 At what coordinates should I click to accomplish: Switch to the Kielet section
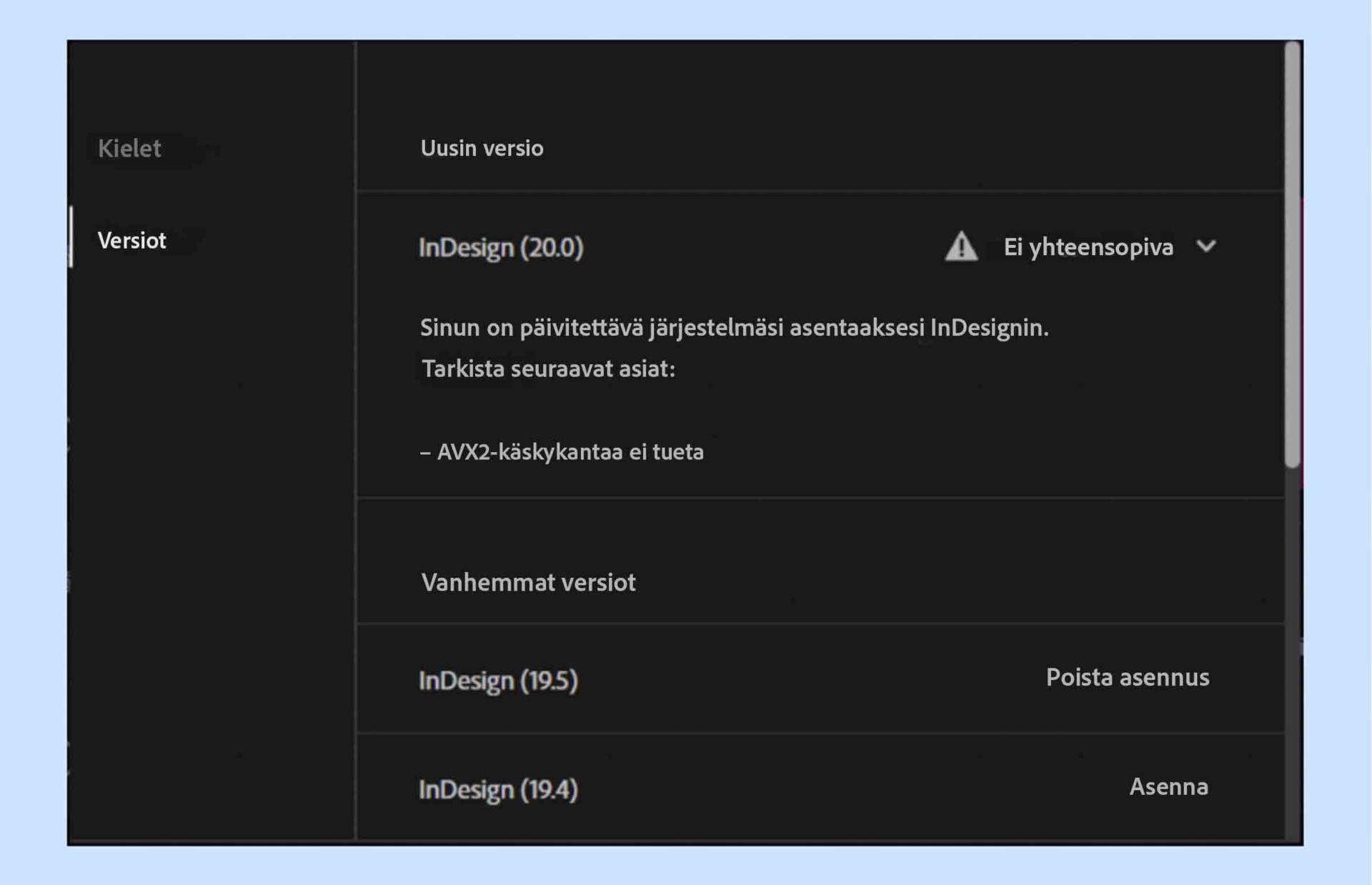pyautogui.click(x=130, y=149)
